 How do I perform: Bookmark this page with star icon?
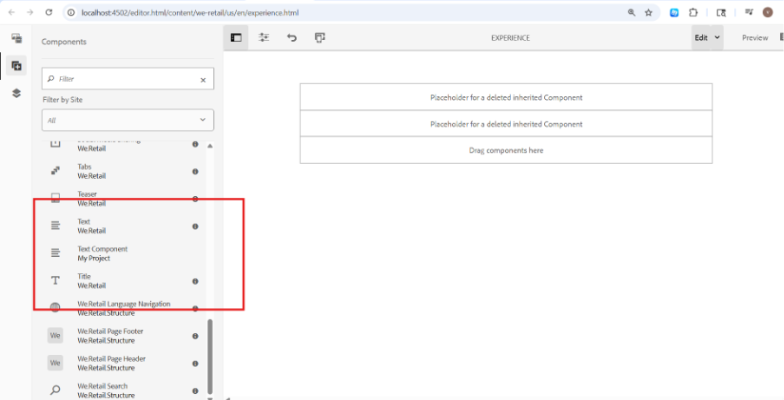click(648, 12)
